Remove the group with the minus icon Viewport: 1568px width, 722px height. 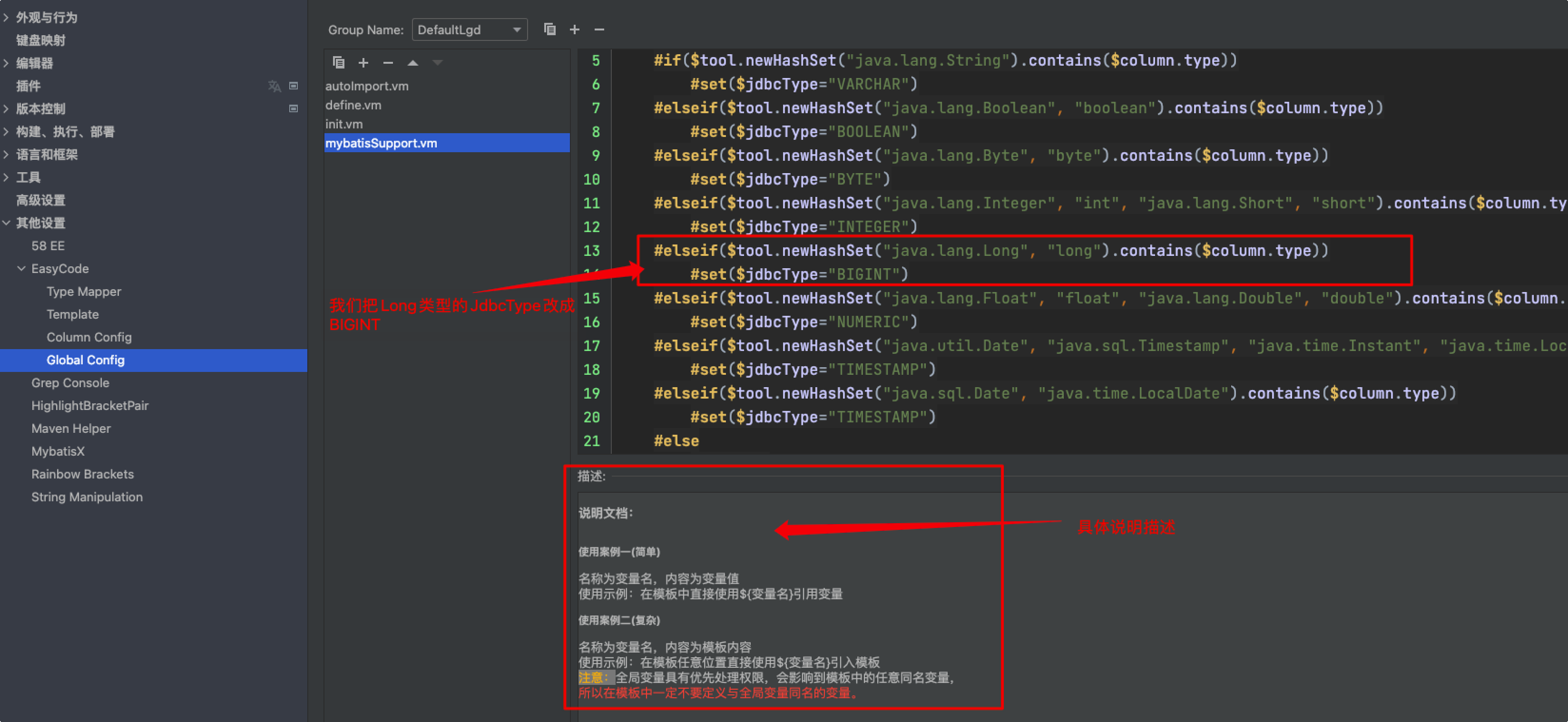click(599, 29)
